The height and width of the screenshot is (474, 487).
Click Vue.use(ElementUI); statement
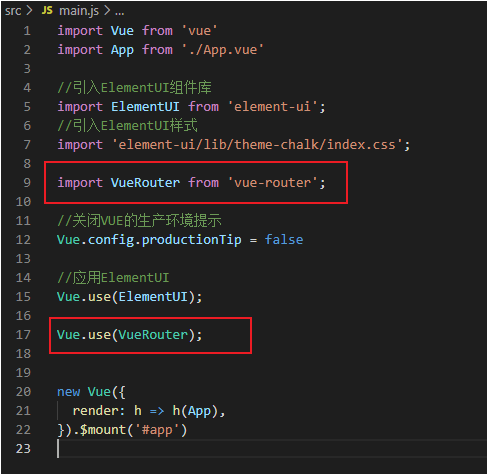pos(129,297)
